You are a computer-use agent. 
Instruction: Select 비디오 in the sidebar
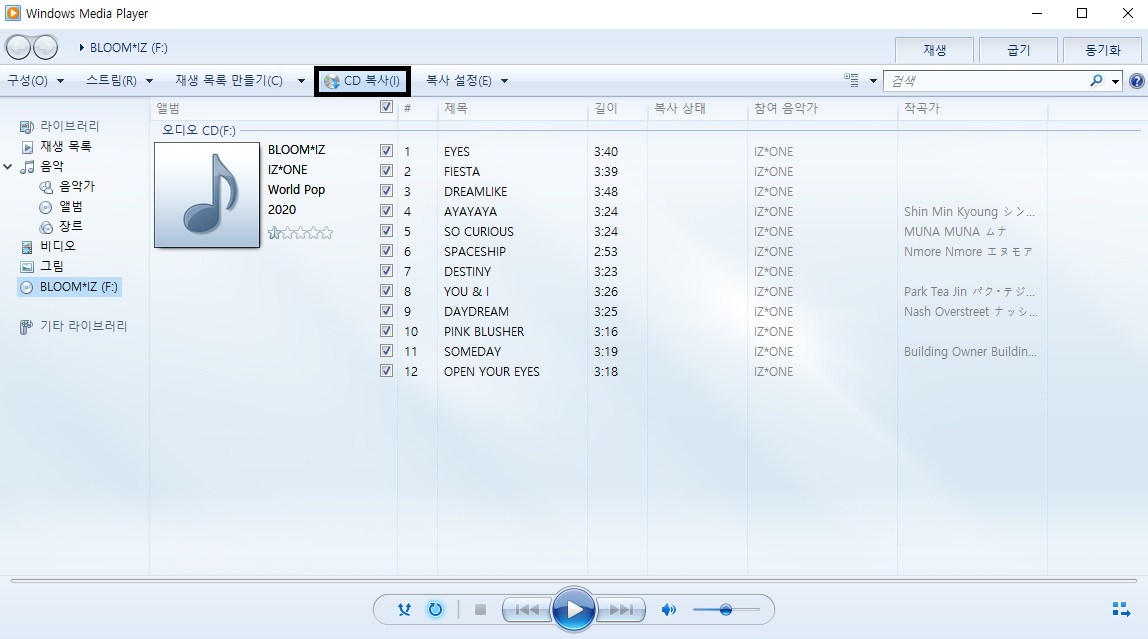57,246
